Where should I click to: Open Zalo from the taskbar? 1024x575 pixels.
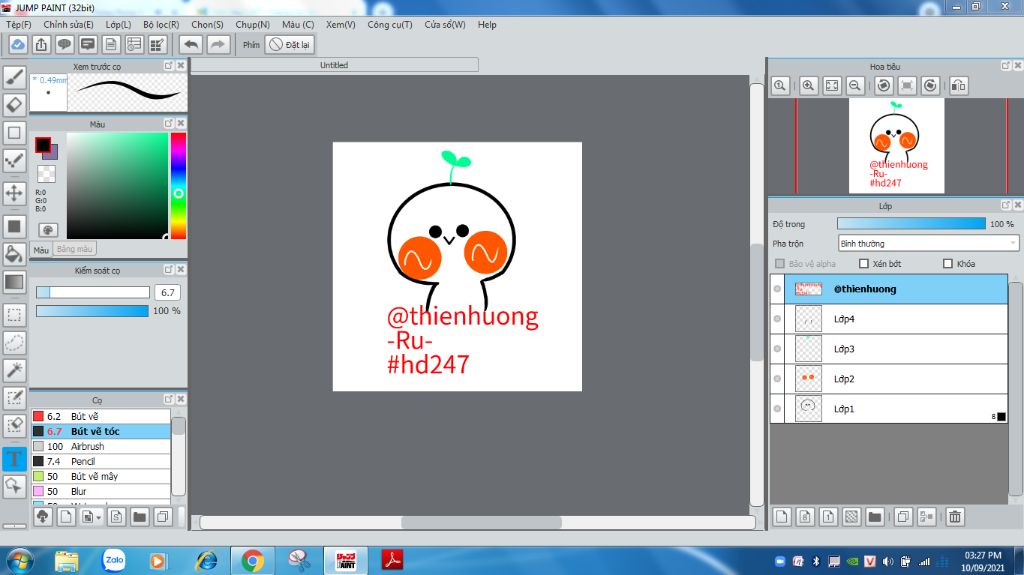coord(114,560)
